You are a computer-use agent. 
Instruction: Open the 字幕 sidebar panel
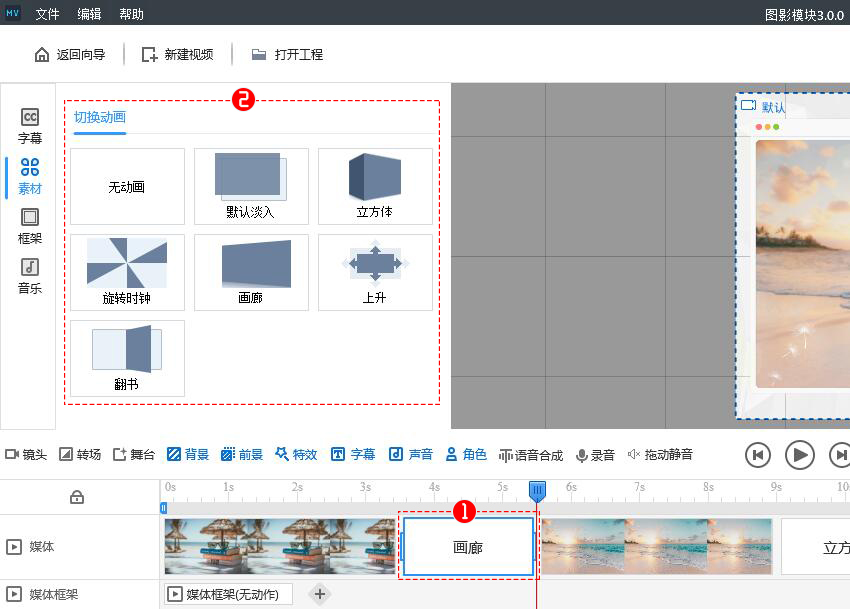click(30, 126)
